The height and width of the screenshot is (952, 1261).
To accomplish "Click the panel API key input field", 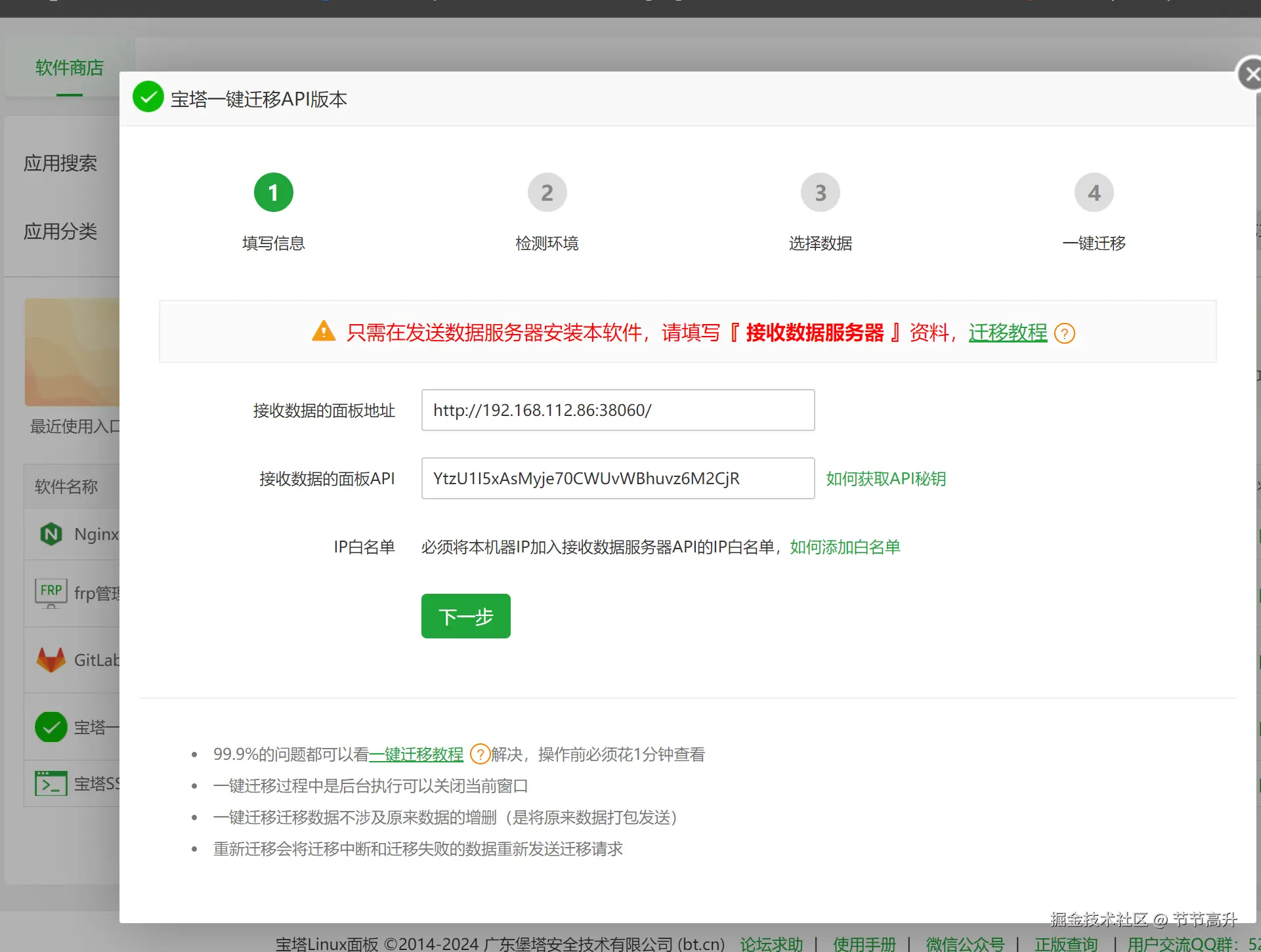I will point(618,479).
